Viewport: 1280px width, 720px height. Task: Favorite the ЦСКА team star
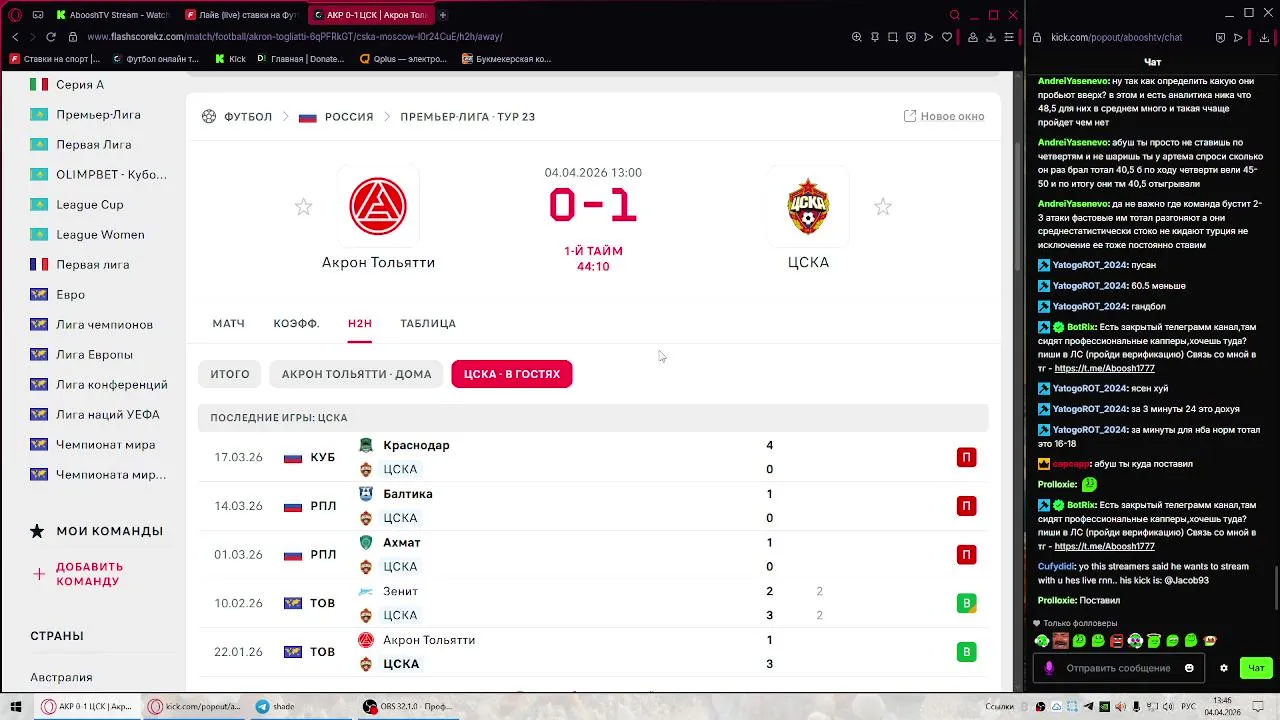[882, 207]
